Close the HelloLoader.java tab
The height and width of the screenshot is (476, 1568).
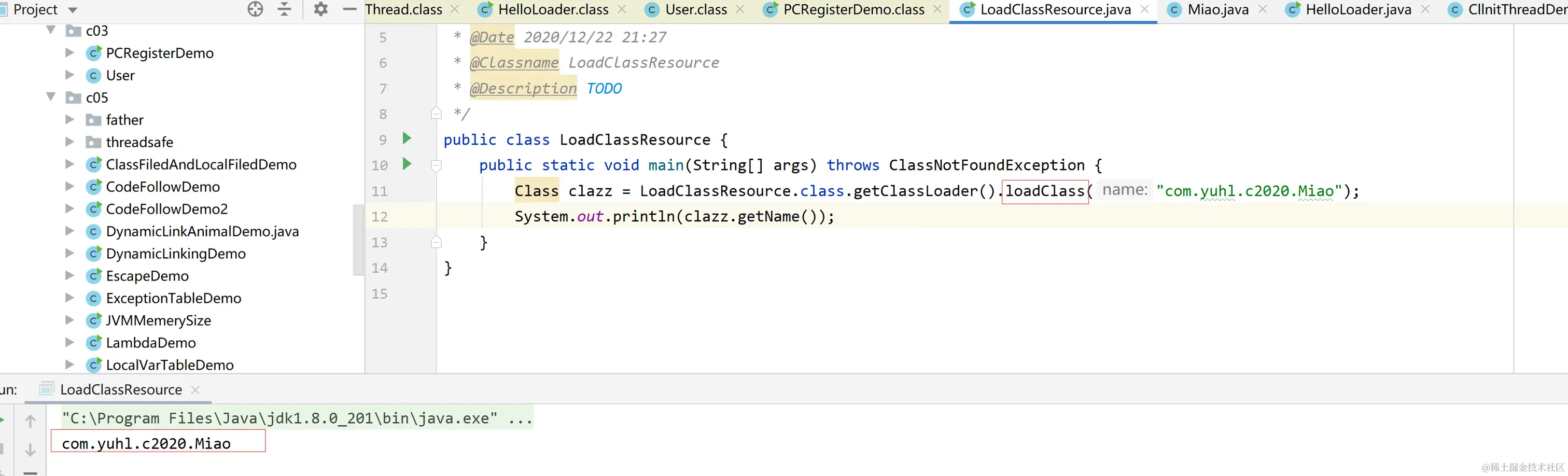[1425, 9]
